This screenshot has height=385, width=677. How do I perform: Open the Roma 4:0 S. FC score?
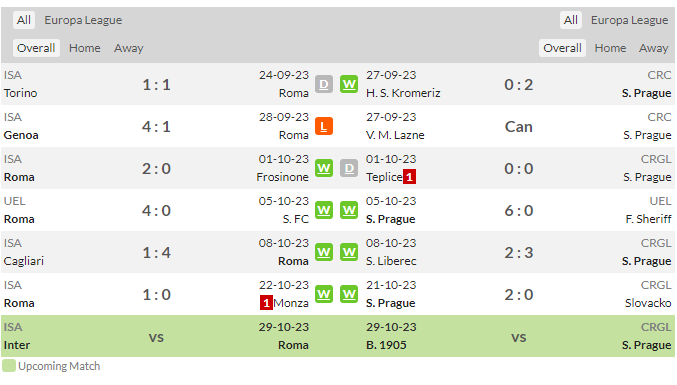[156, 211]
